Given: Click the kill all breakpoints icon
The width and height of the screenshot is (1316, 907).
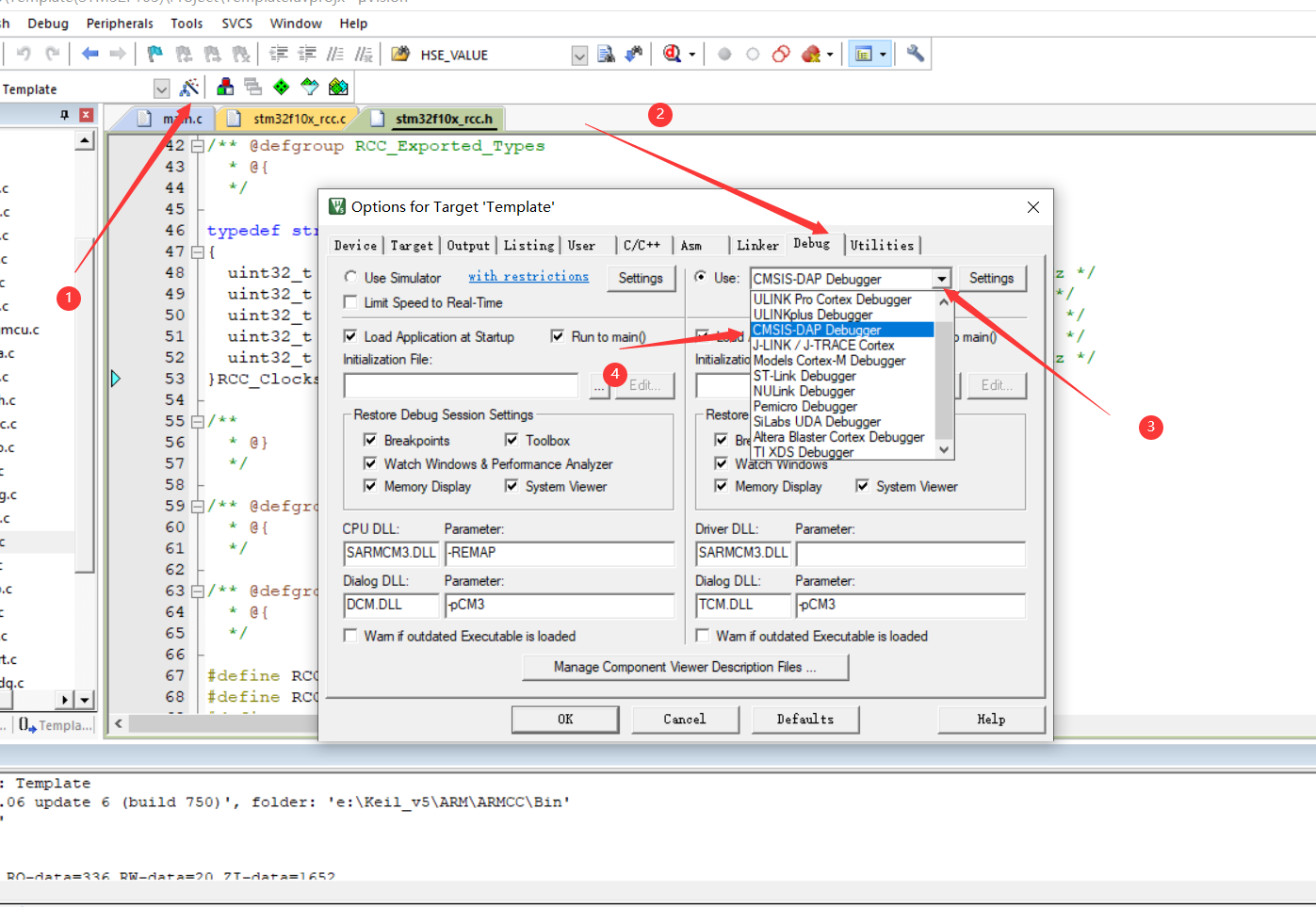Looking at the screenshot, I should coord(811,54).
